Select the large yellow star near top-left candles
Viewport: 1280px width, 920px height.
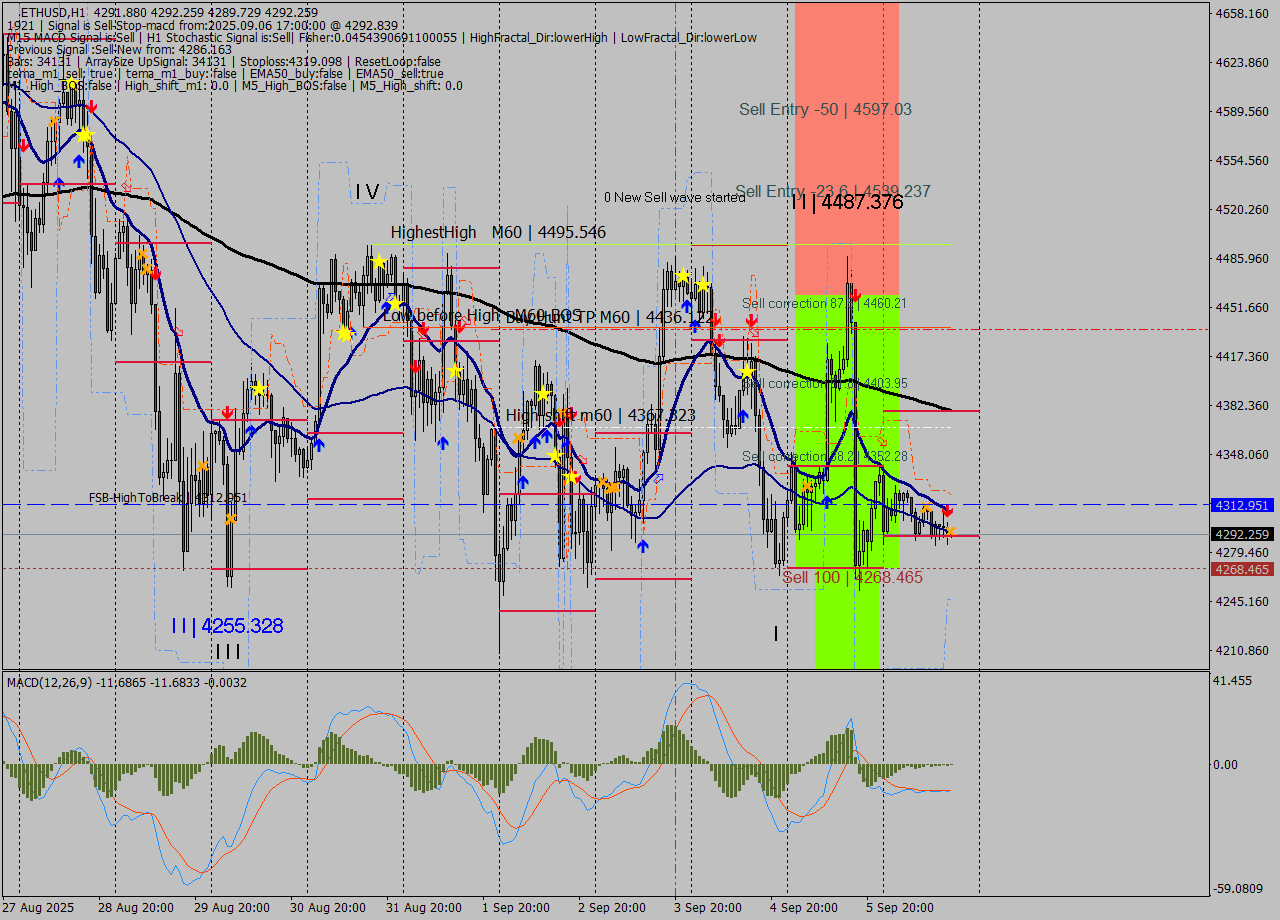pos(86,134)
